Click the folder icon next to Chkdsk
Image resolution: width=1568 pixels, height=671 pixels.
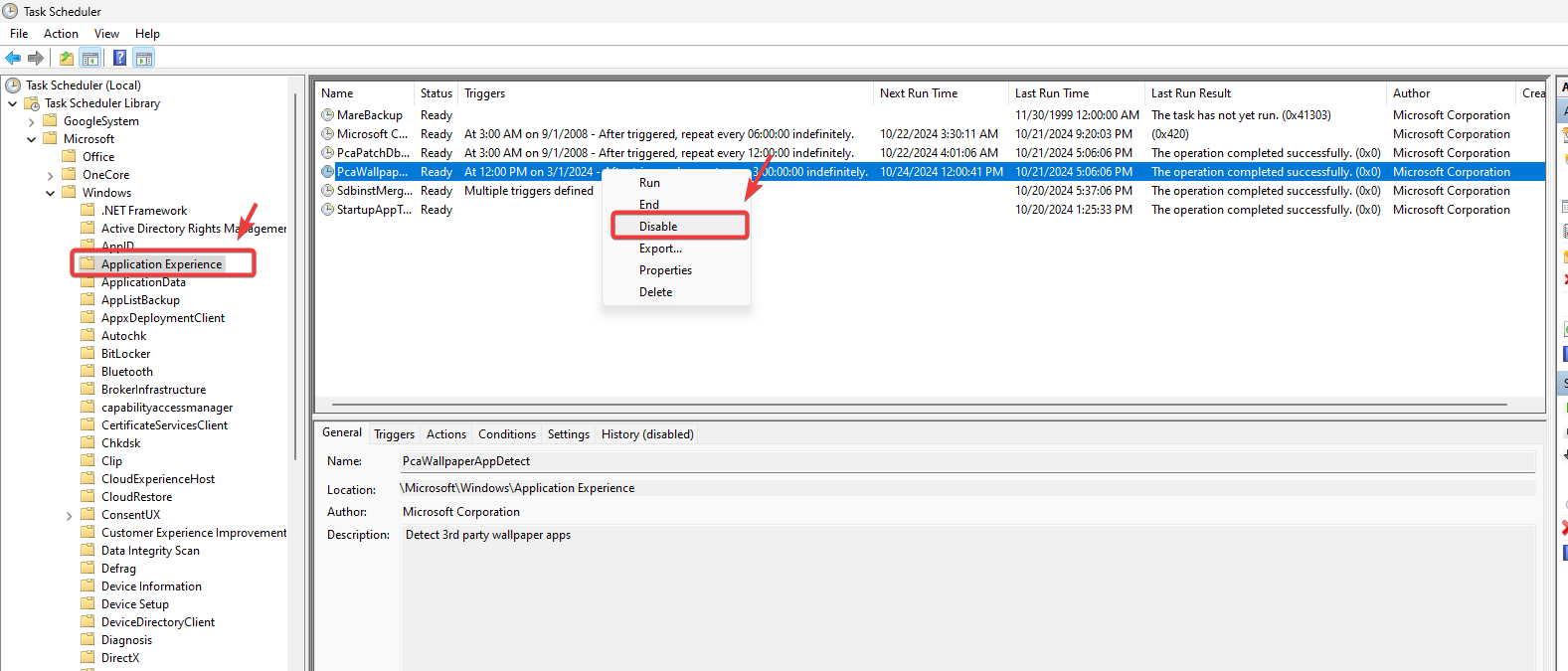[x=87, y=443]
